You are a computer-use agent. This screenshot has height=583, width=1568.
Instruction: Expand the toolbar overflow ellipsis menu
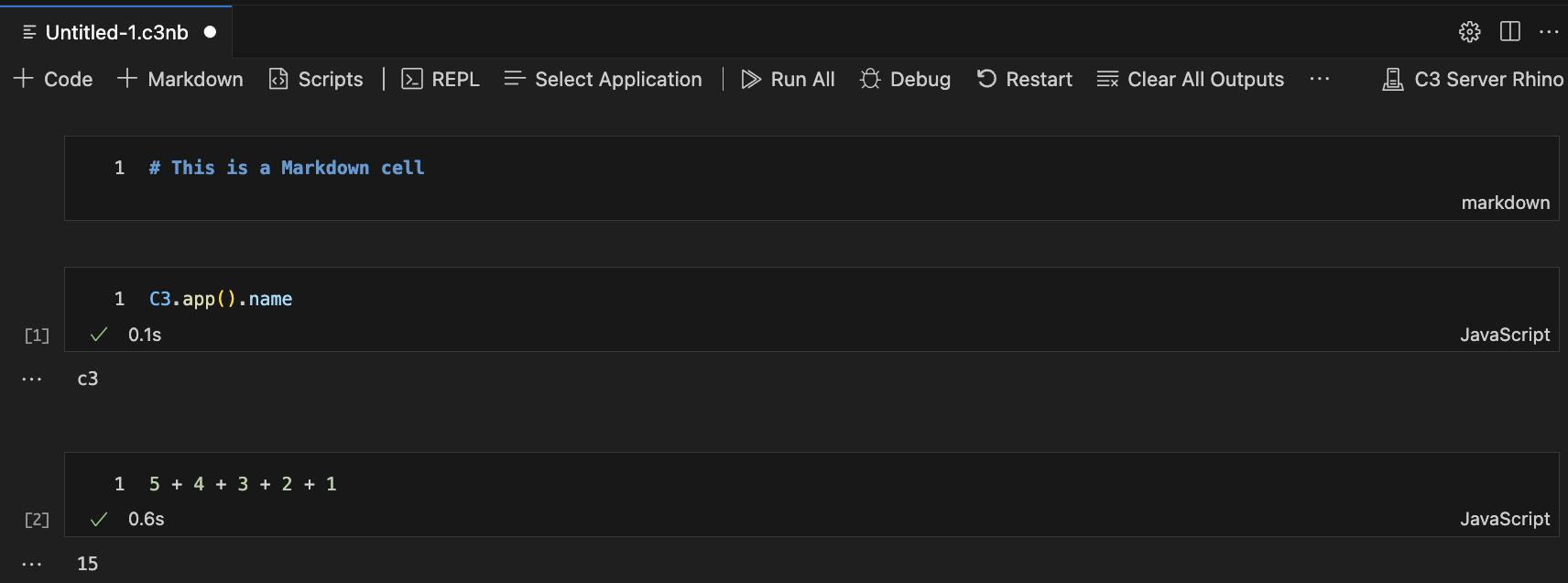click(1320, 80)
